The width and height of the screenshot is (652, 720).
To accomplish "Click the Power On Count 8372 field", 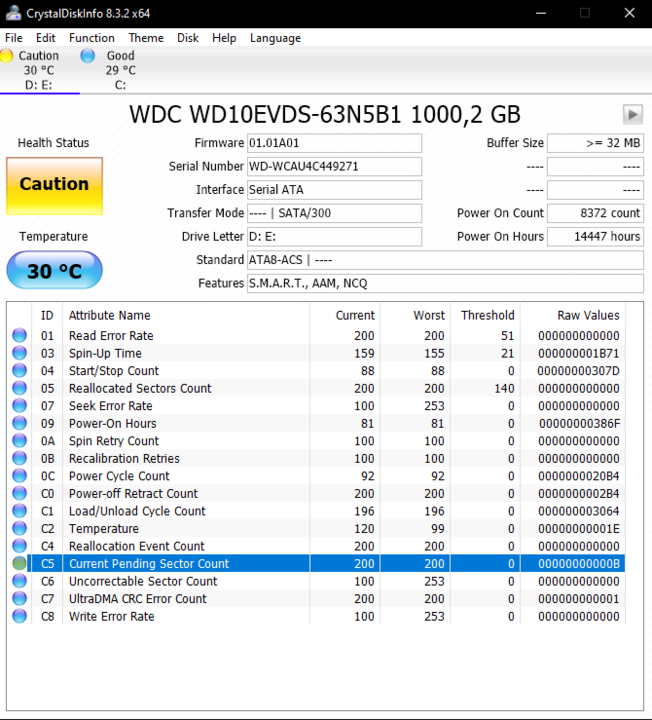I will (596, 213).
